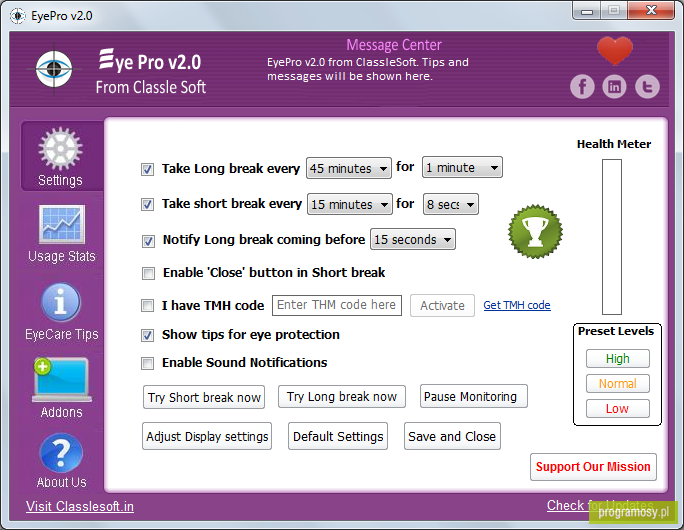Open the Get TMH code link
684x530 pixels.
pyautogui.click(x=517, y=305)
